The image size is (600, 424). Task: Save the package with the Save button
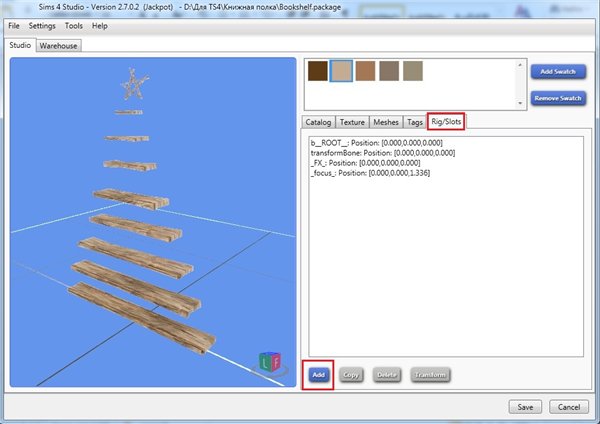tap(525, 407)
